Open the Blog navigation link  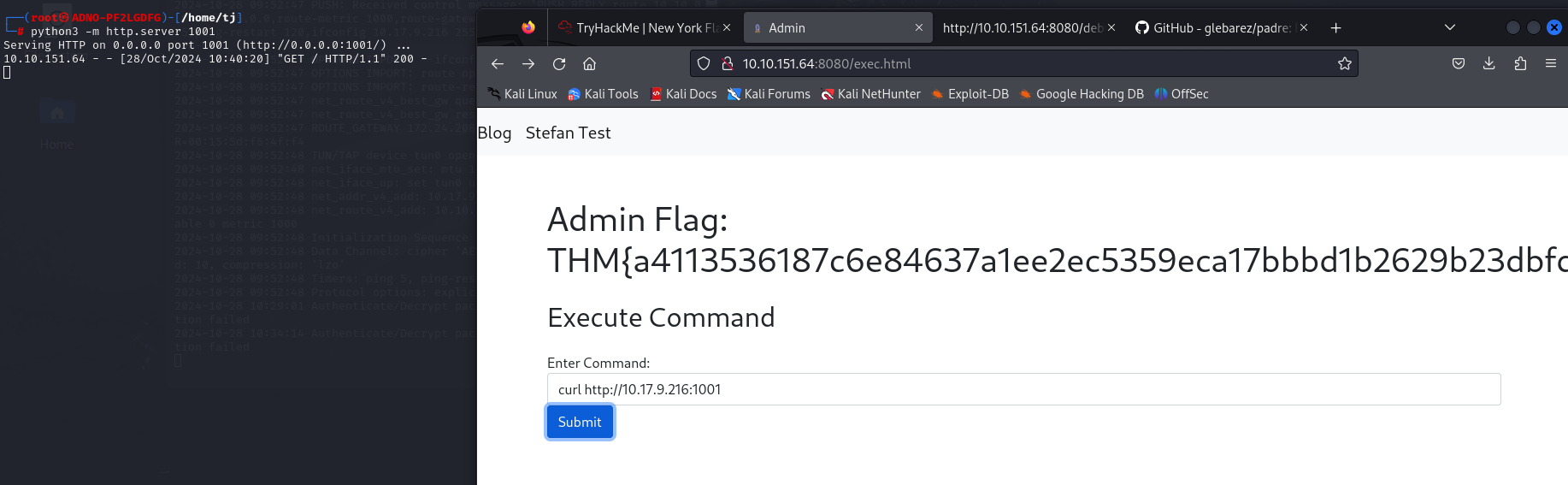[494, 133]
